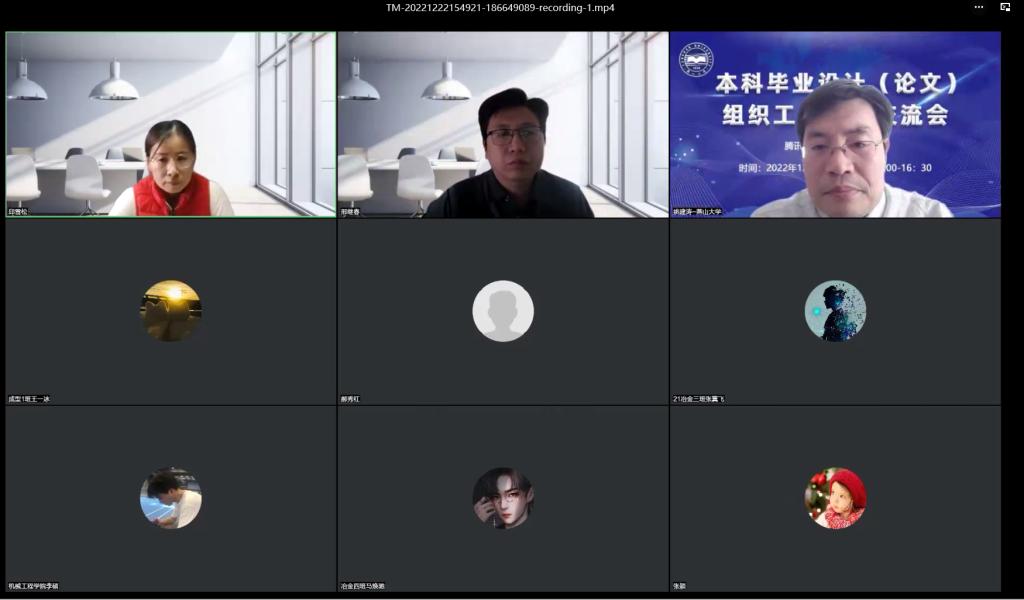Click the sunset avatar of 王一冰
This screenshot has height=600, width=1024.
pos(171,311)
